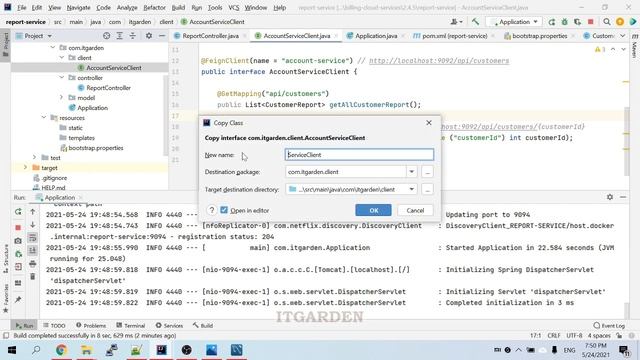Click Destination package text field
640x360 pixels.
[346, 172]
